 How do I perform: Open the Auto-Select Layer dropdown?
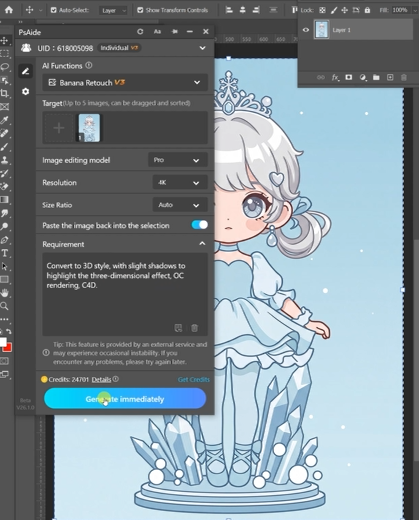pyautogui.click(x=113, y=10)
